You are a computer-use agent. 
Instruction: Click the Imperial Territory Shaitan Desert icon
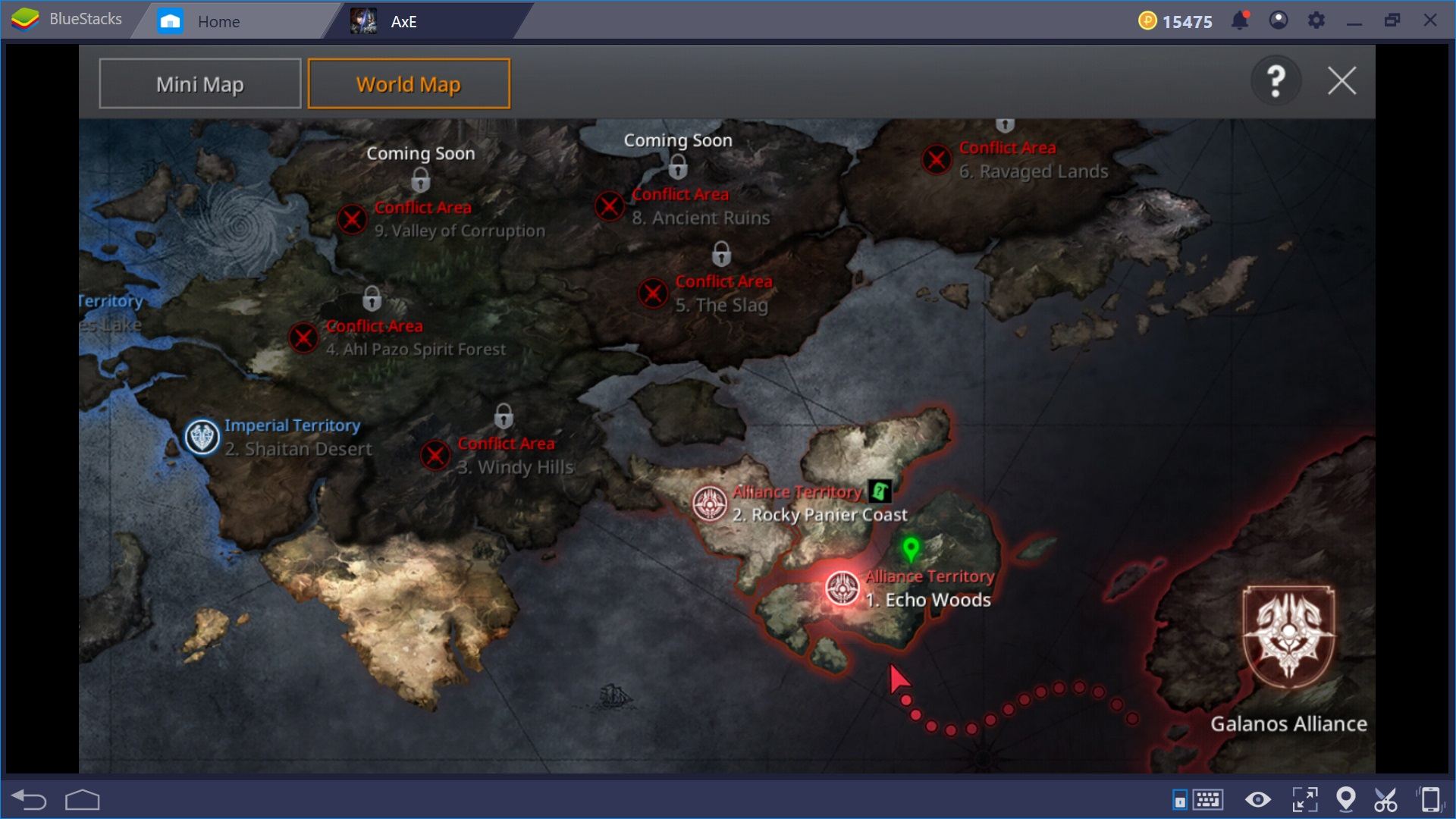coord(200,436)
